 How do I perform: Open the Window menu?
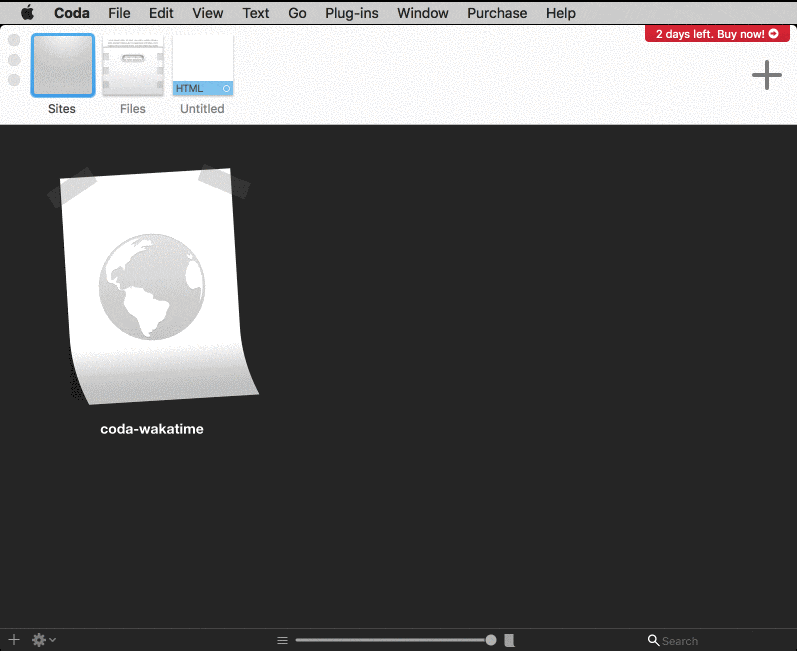coord(422,13)
